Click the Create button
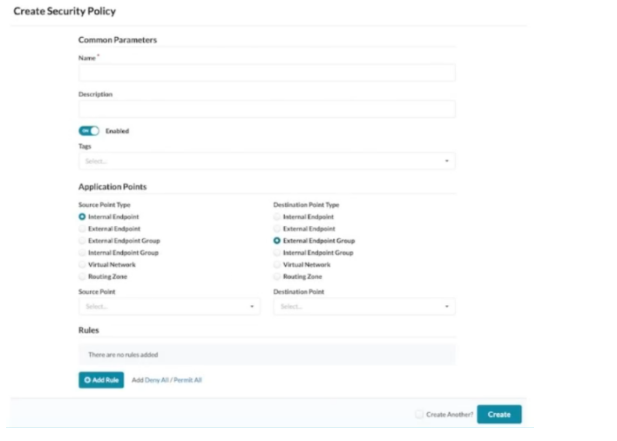This screenshot has width=617, height=441. click(x=499, y=414)
